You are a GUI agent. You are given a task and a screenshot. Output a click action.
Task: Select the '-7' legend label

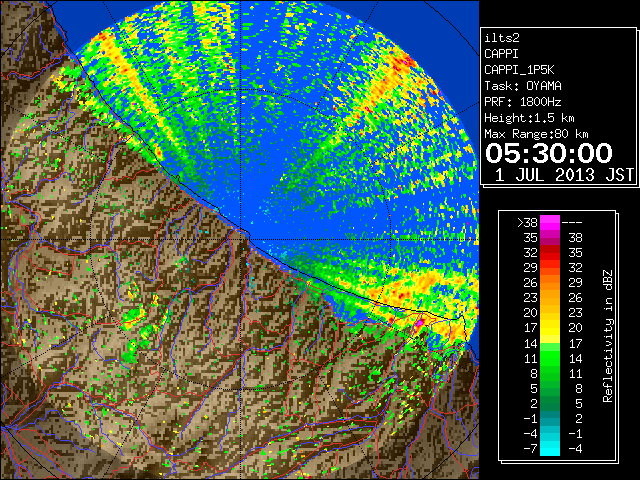pyautogui.click(x=531, y=449)
